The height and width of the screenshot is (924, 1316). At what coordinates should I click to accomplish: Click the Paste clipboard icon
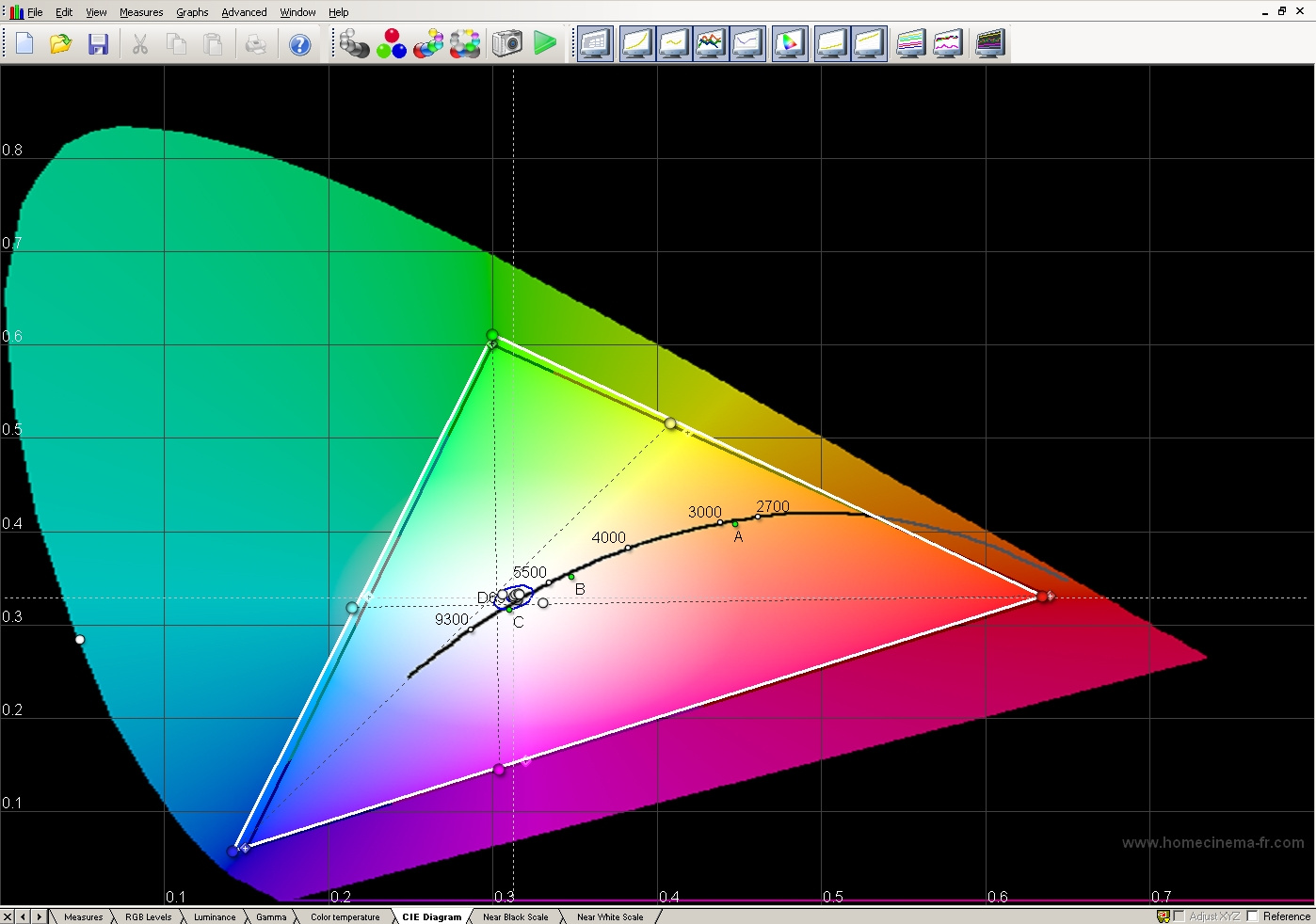point(214,44)
